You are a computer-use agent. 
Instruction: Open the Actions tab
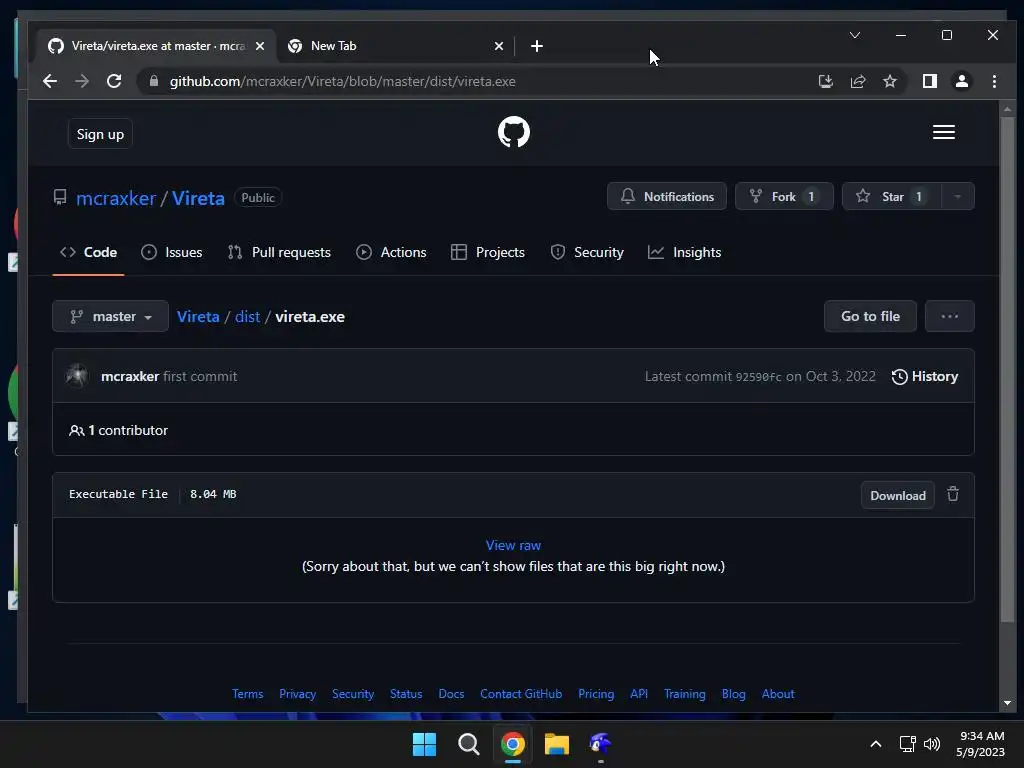coord(391,252)
